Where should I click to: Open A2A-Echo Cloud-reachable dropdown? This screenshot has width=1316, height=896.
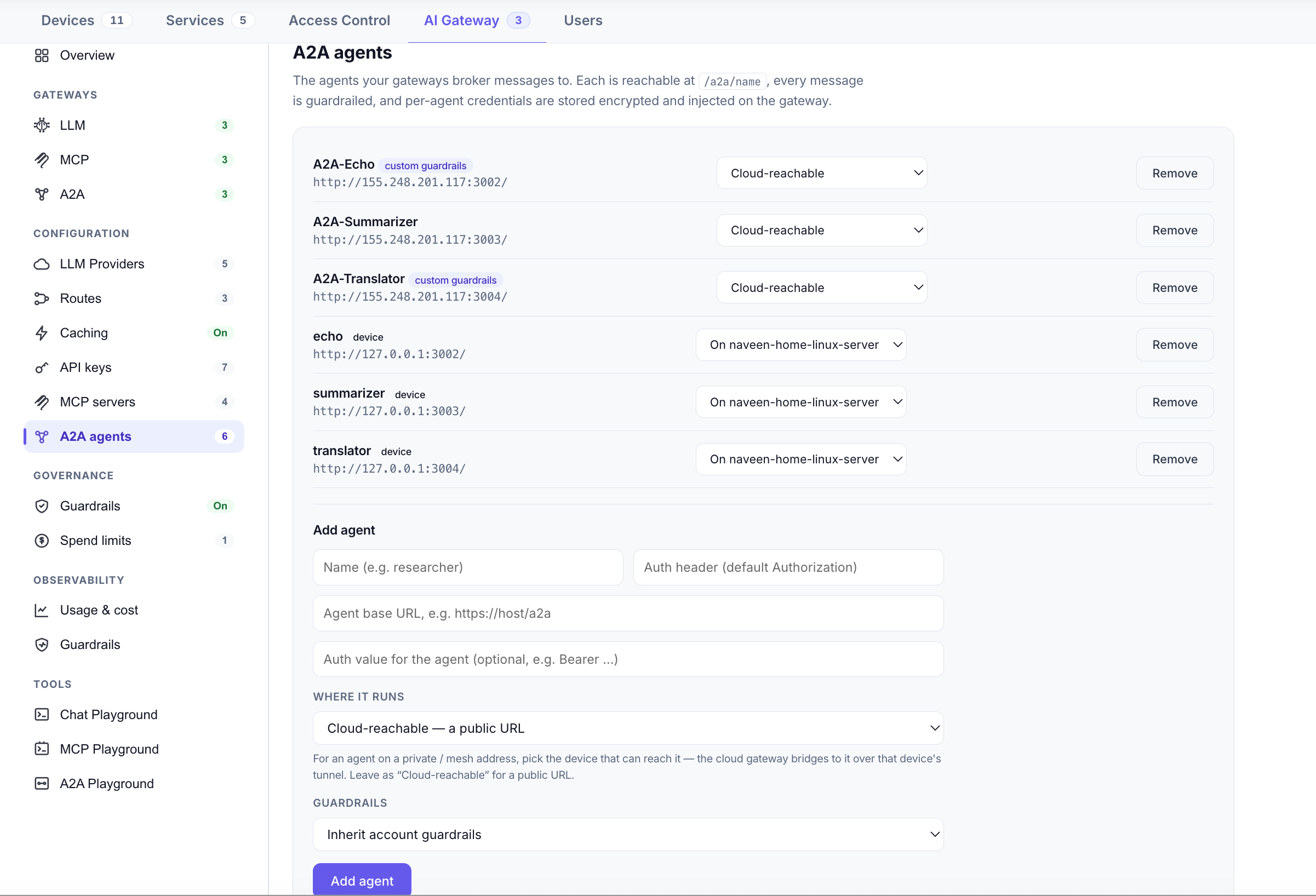(822, 173)
